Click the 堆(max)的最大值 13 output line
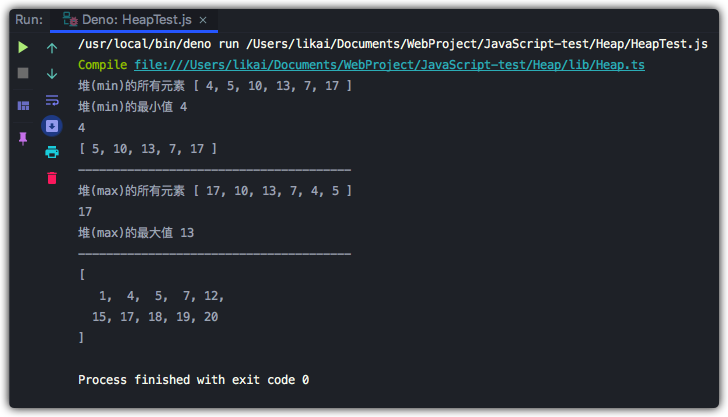This screenshot has width=728, height=417. (136, 233)
